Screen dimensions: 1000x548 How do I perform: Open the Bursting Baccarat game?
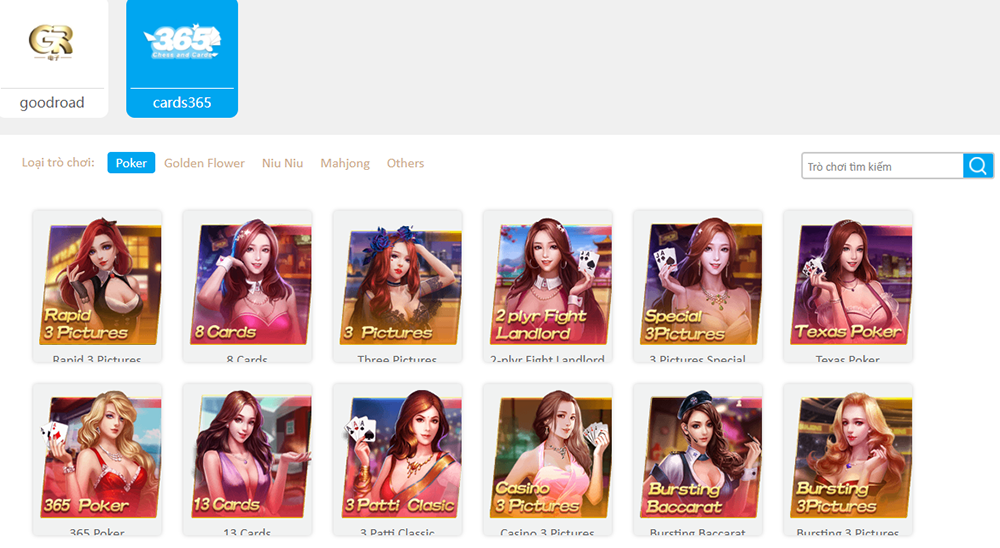tap(698, 459)
